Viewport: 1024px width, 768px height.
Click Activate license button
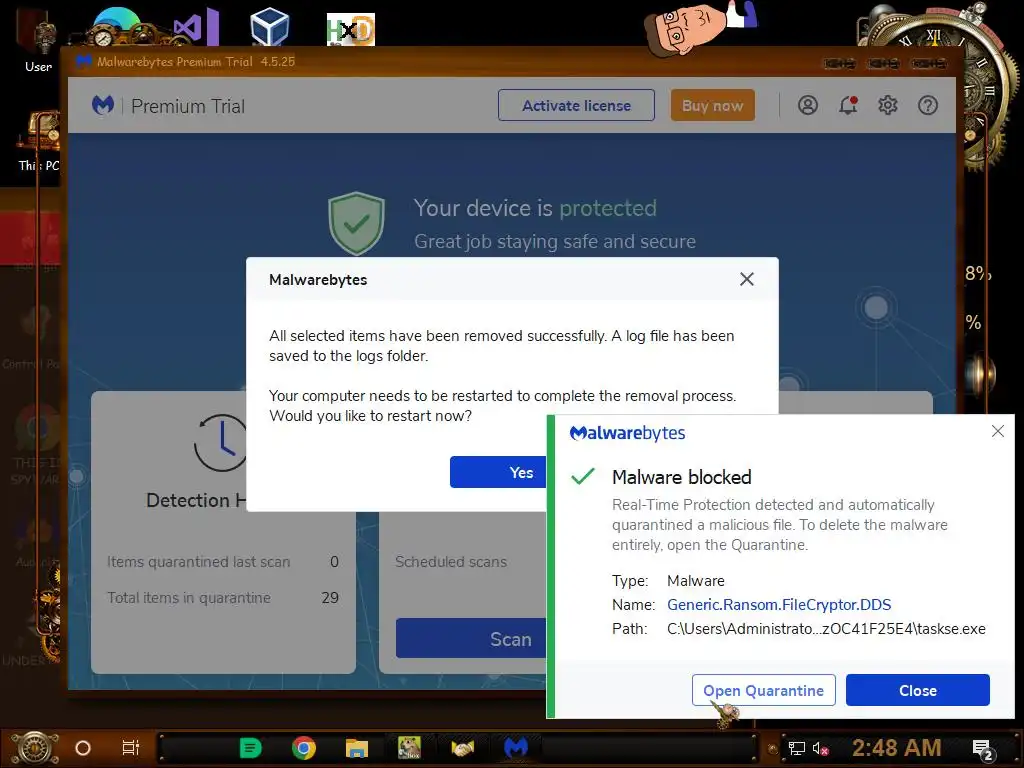click(576, 105)
